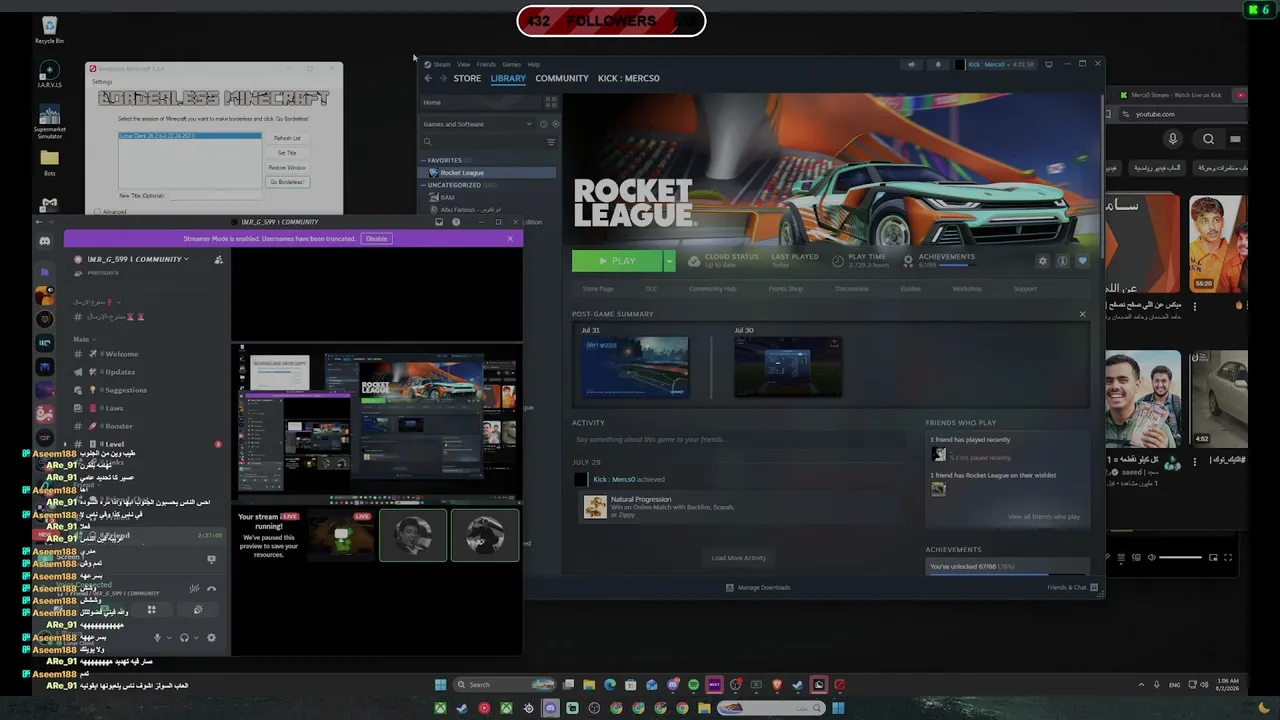Screen dimensions: 1280x720
Task: Open Steam View menu
Action: click(463, 64)
